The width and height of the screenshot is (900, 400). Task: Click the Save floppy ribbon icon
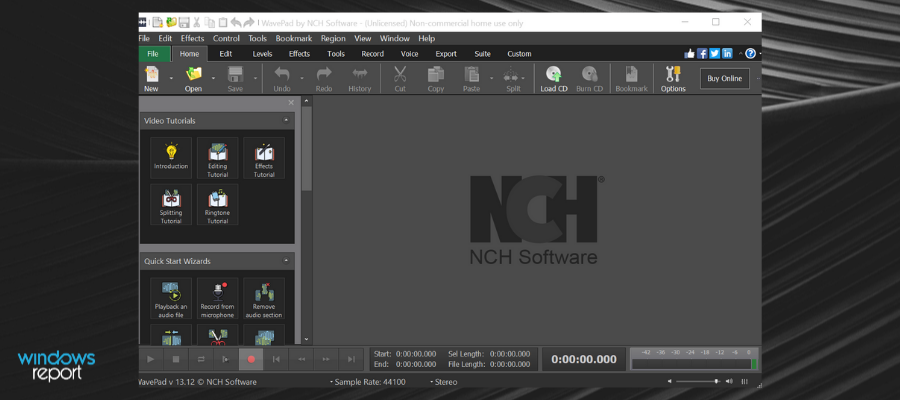[x=235, y=74]
